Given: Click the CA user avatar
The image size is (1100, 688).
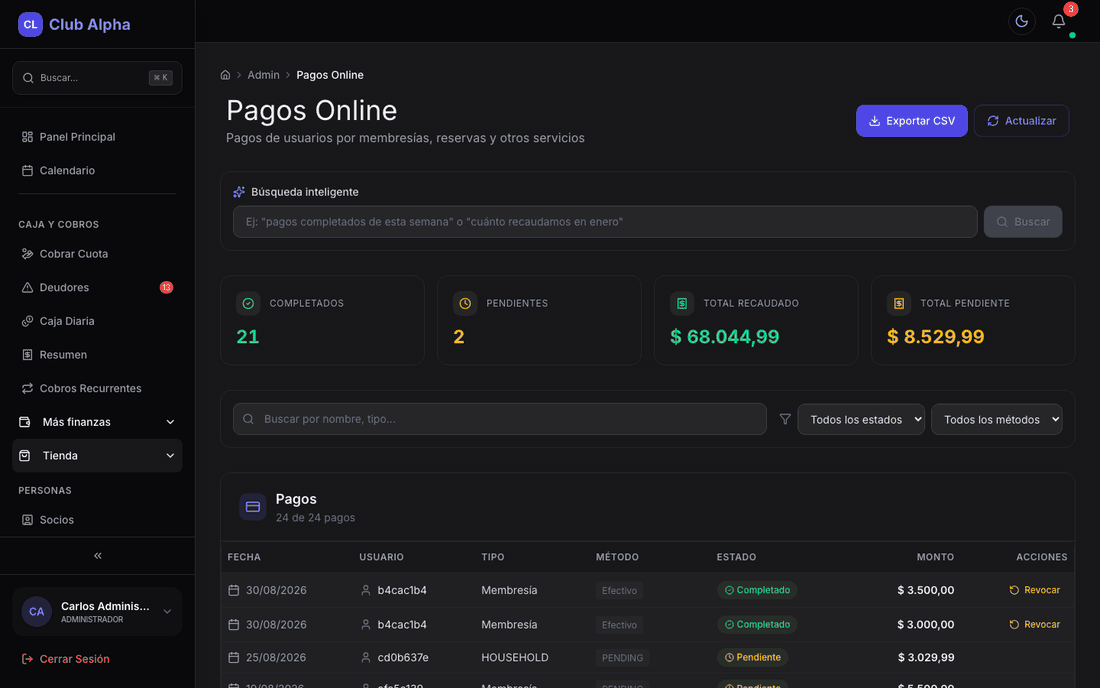Looking at the screenshot, I should tap(36, 612).
